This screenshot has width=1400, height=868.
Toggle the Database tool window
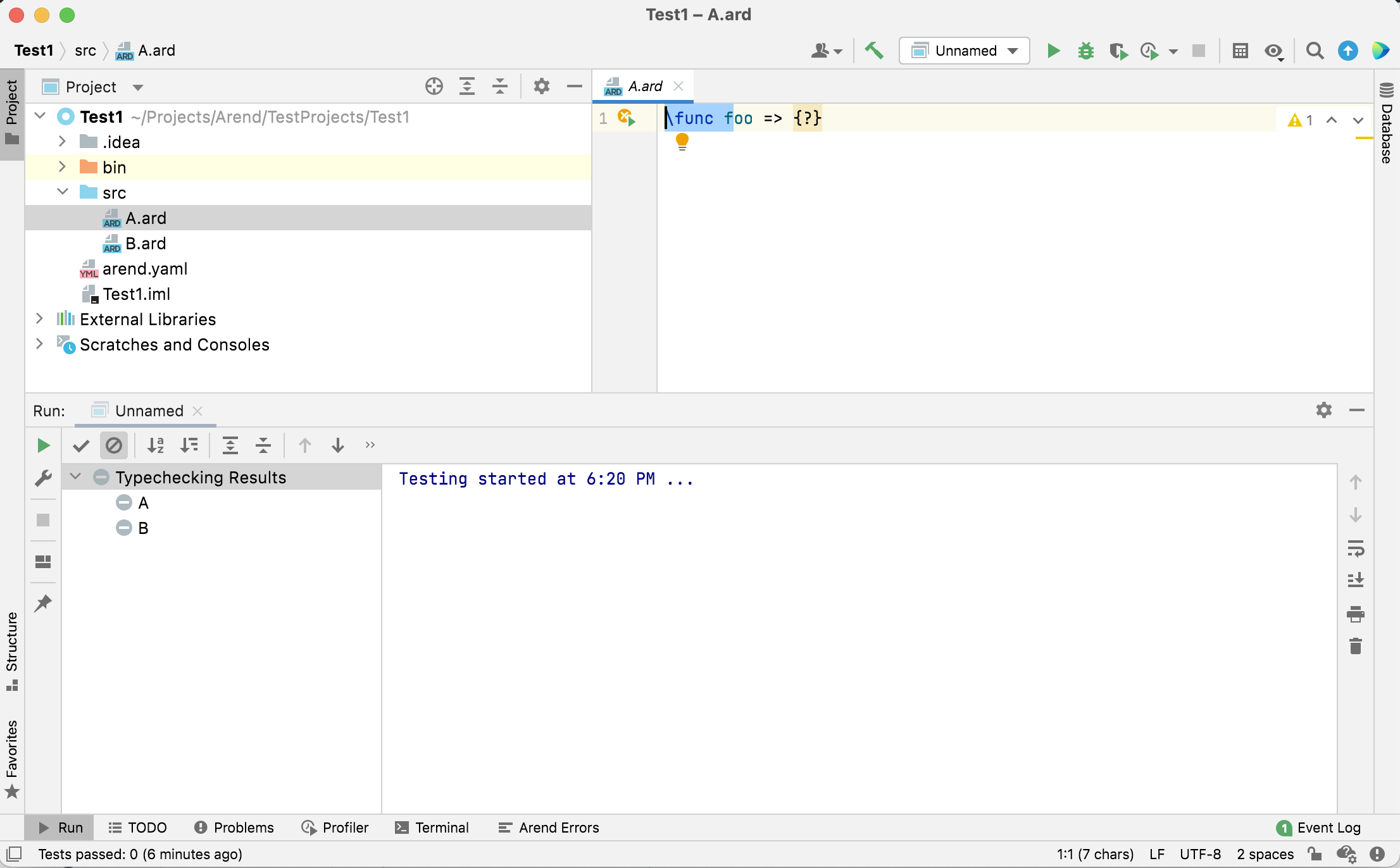coord(1387,127)
